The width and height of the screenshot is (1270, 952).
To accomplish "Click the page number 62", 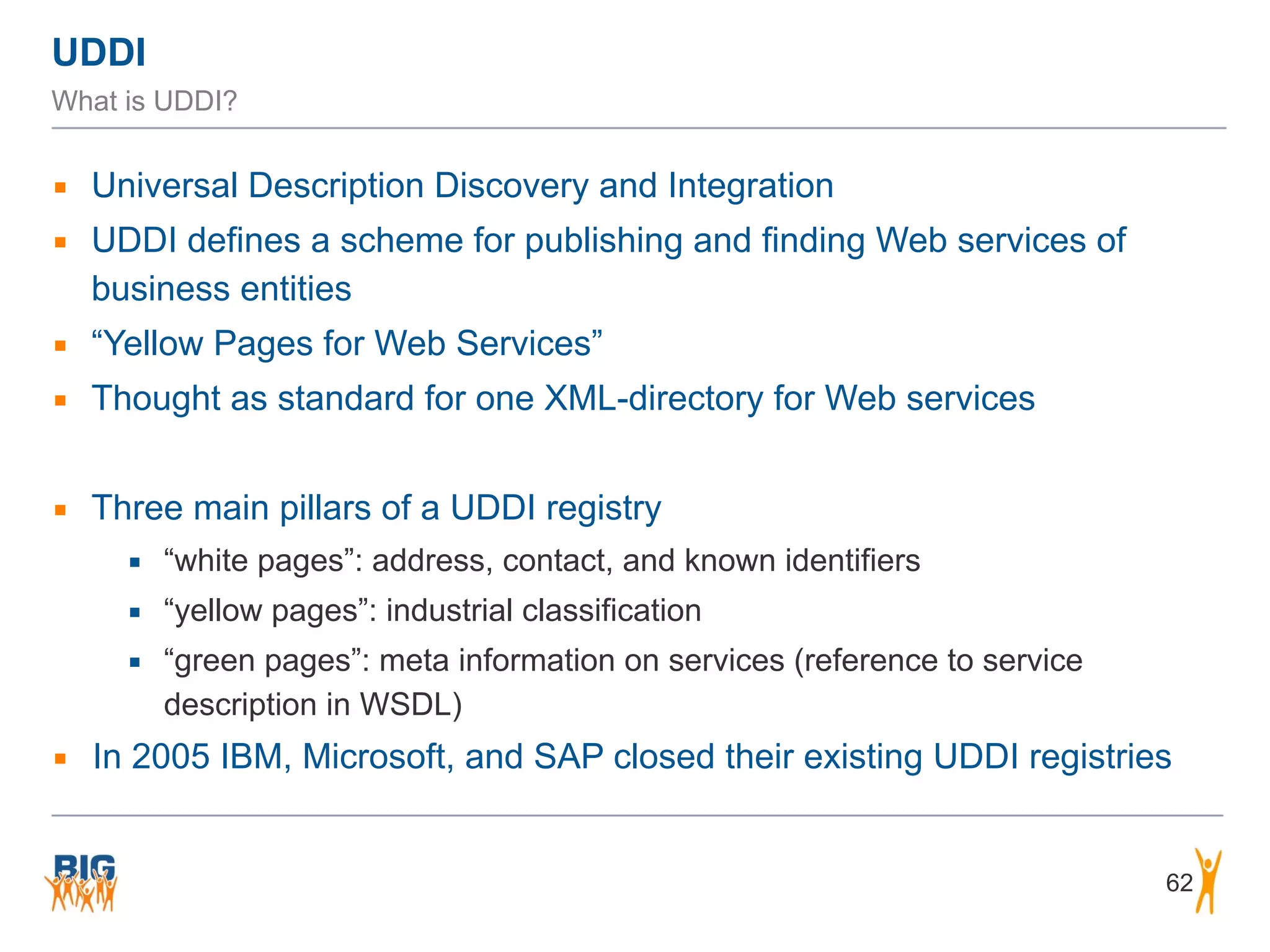I will pos(1179,883).
